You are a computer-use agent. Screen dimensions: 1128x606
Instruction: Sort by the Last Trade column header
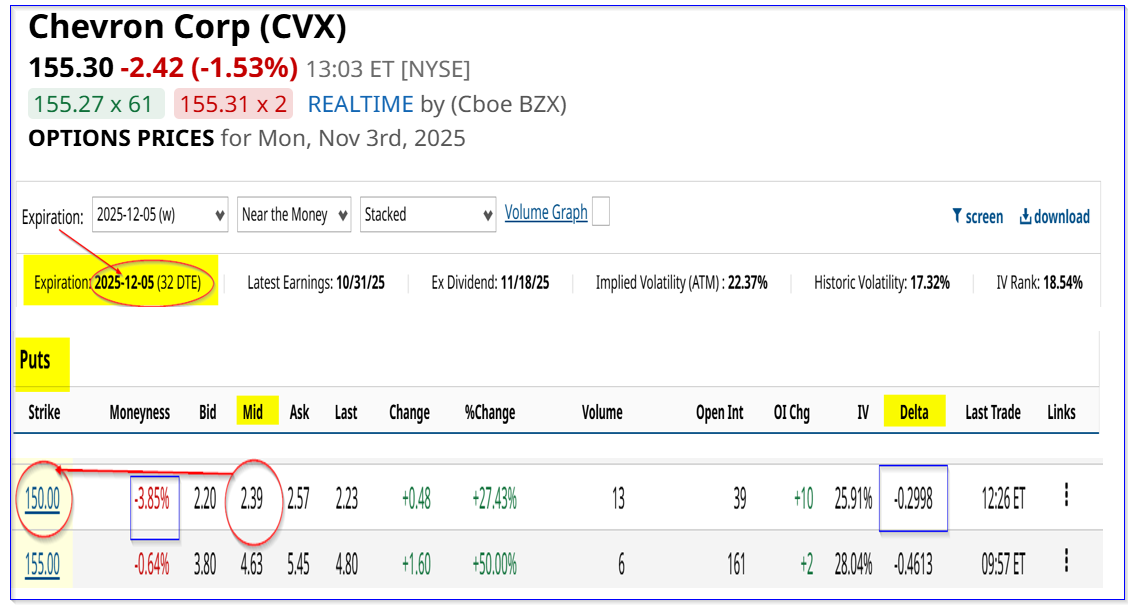[x=992, y=412]
